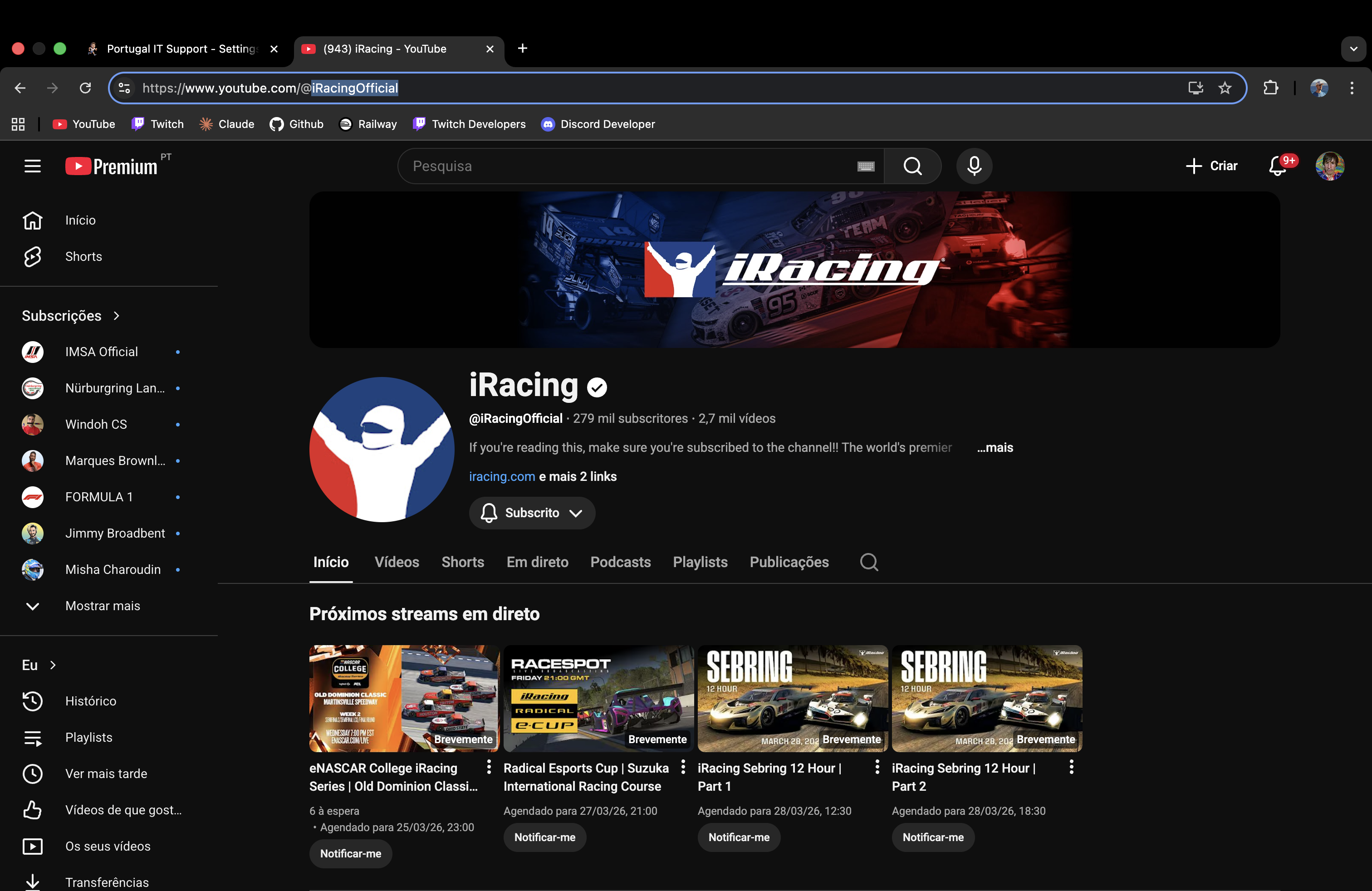Open the hamburger sidebar menu
This screenshot has height=891, width=1372.
32,166
